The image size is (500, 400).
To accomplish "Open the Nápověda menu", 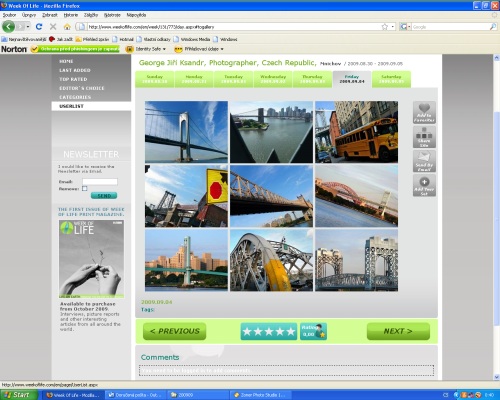I will point(136,15).
